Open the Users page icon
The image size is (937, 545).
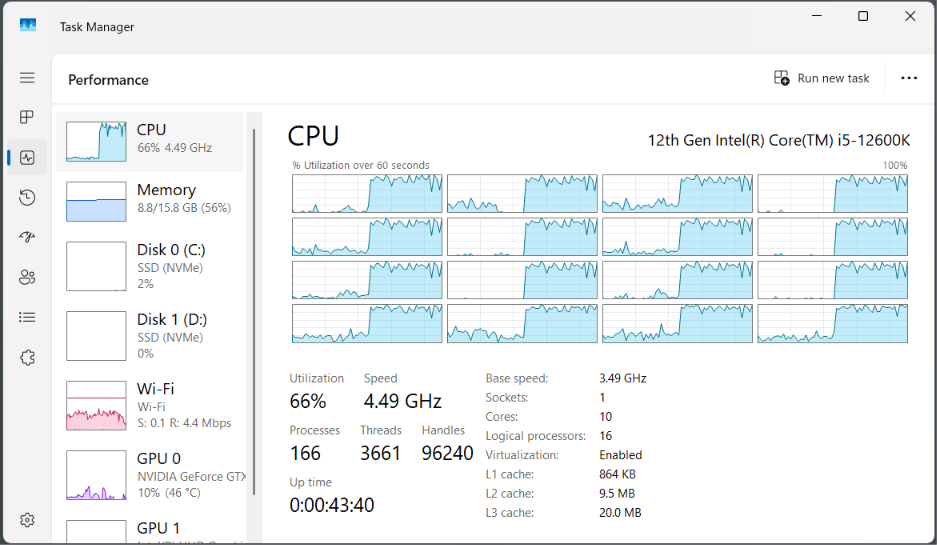[x=27, y=277]
